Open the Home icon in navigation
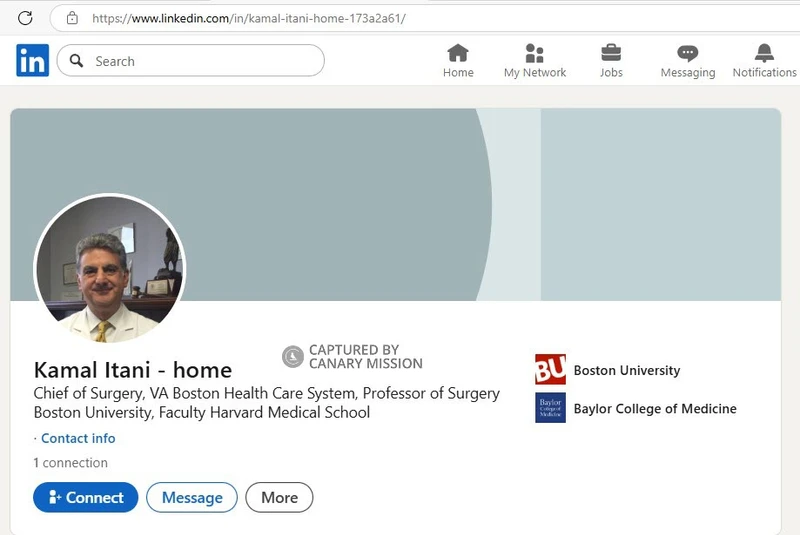The image size is (800, 535). click(458, 53)
